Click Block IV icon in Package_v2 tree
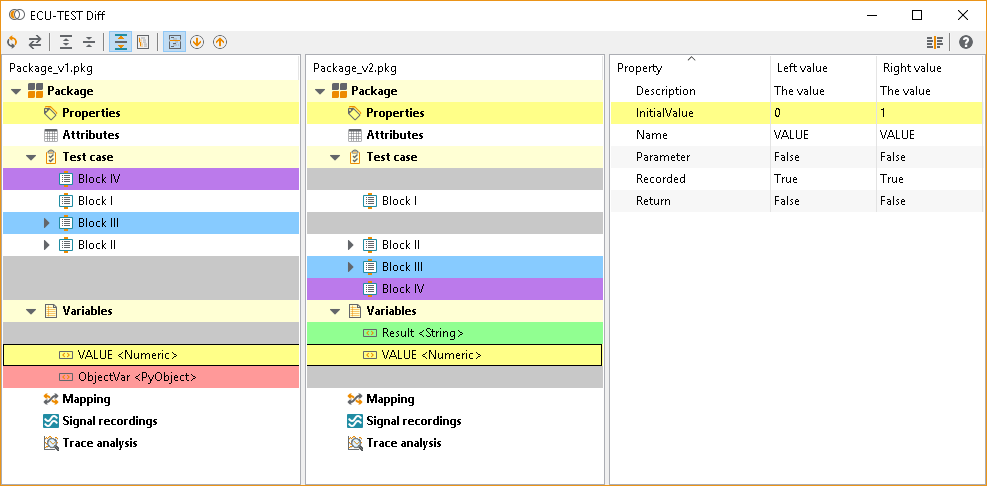 coord(370,289)
